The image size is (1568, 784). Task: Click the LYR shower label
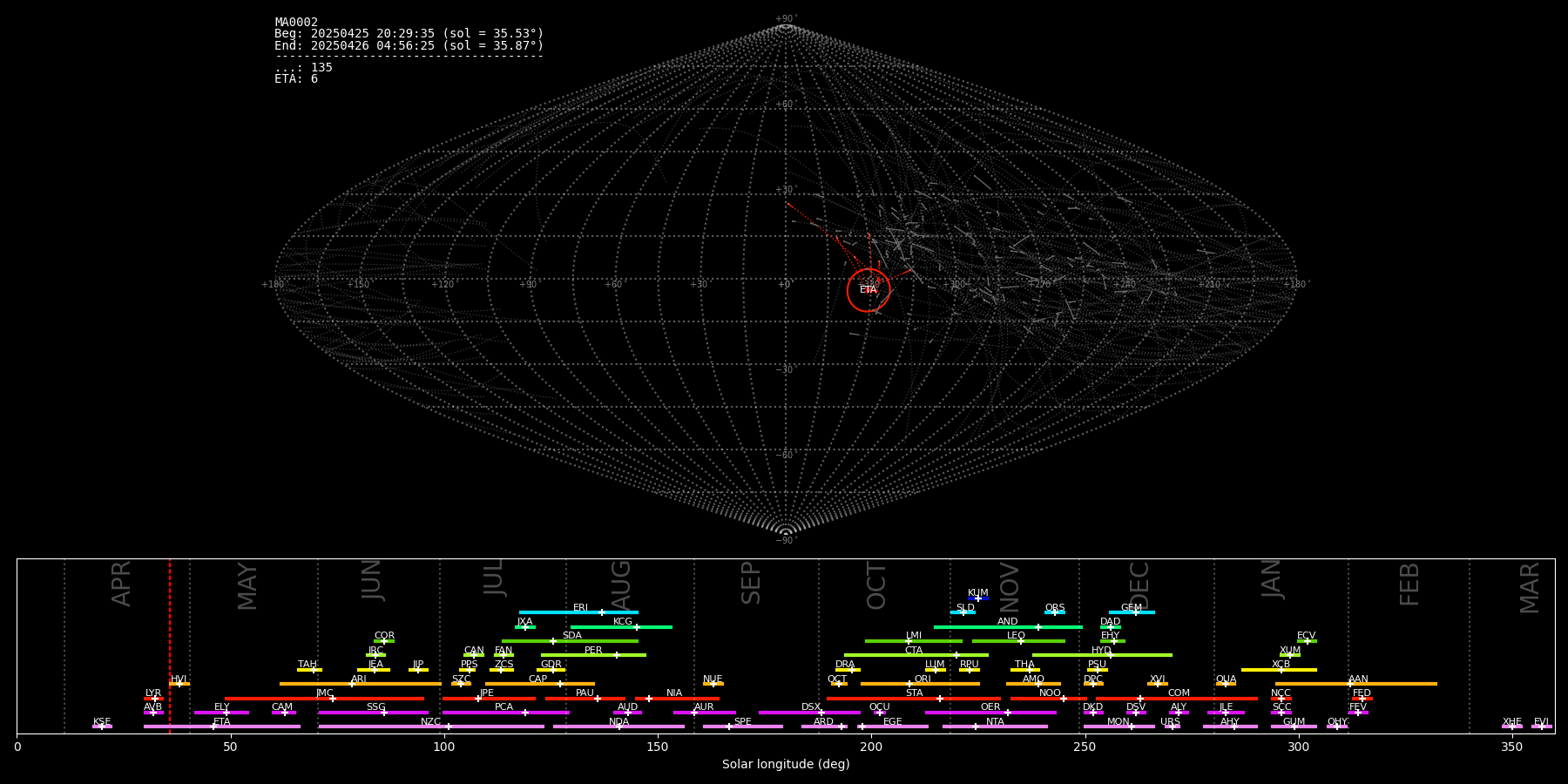click(153, 693)
